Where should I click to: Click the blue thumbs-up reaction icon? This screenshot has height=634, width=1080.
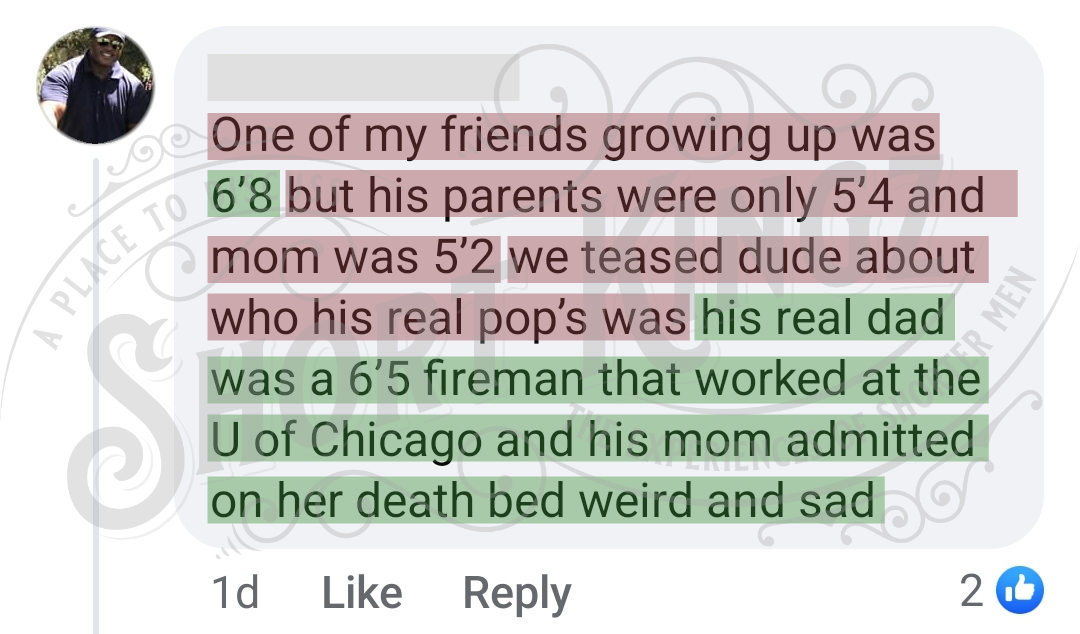pyautogui.click(x=1020, y=590)
